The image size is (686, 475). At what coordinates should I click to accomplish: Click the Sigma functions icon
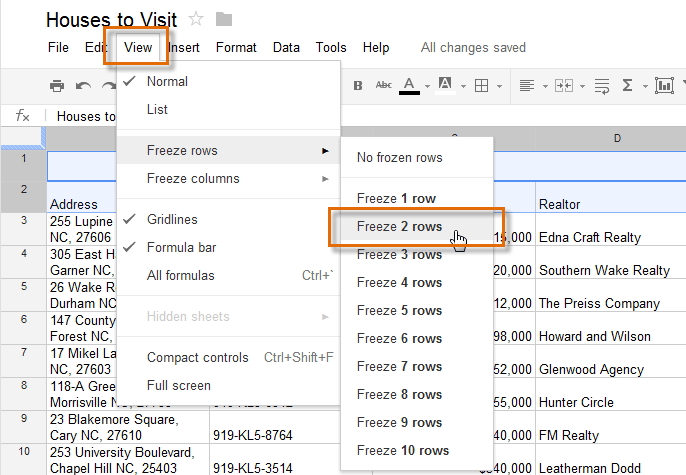click(627, 85)
